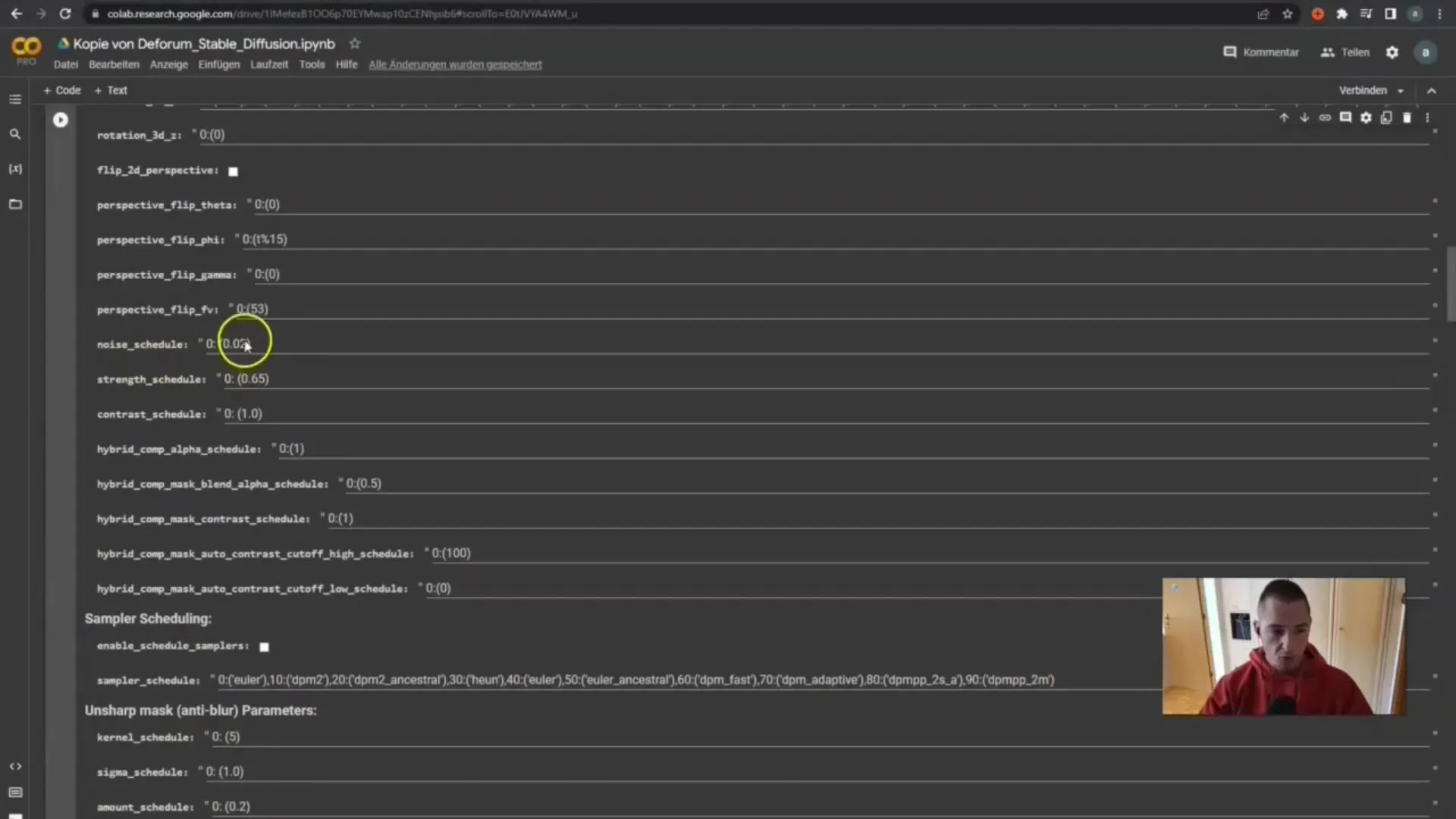Go forward in the browser
The height and width of the screenshot is (819, 1456).
41,14
